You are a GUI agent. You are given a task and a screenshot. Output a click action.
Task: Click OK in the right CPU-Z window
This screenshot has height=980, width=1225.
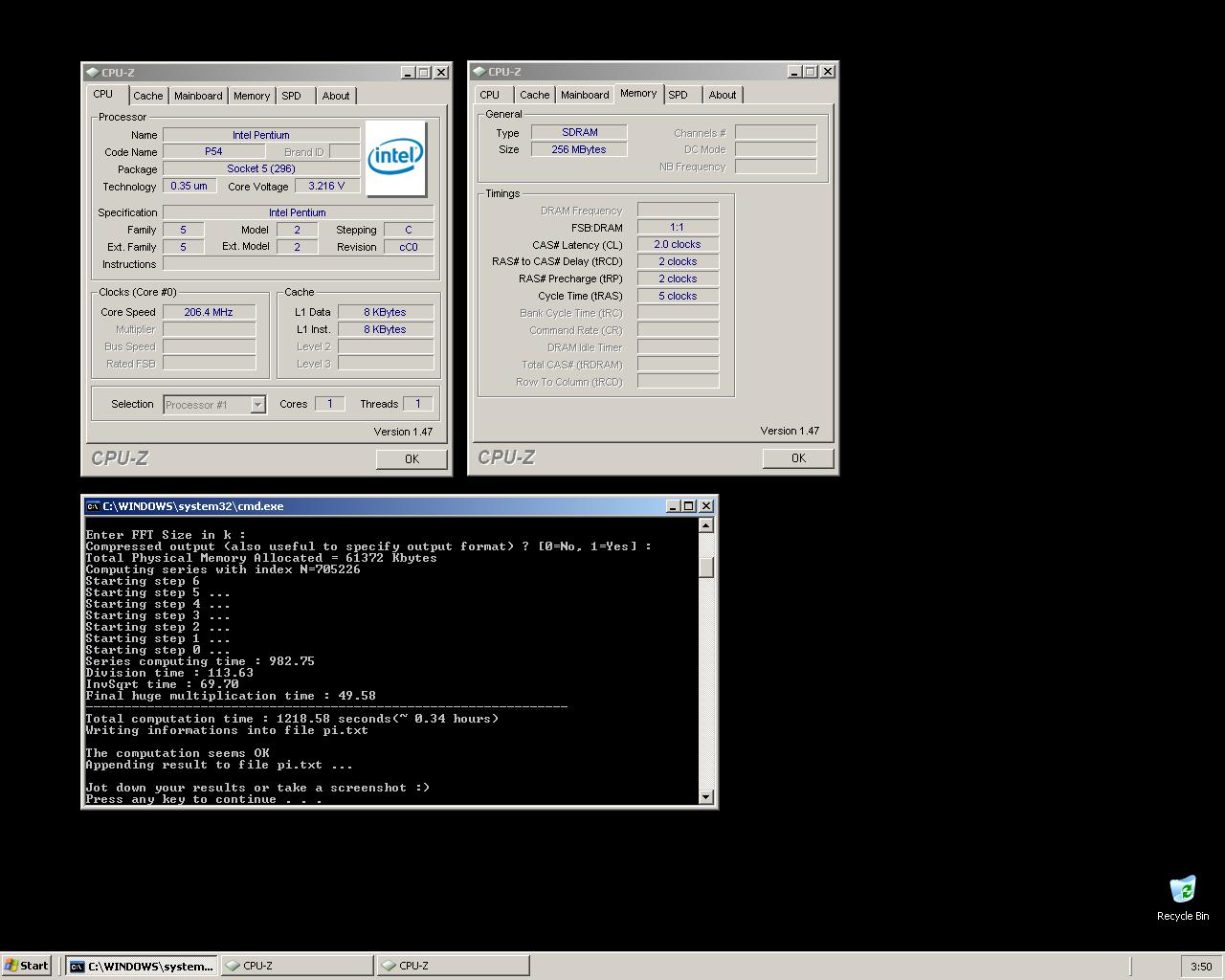pyautogui.click(x=798, y=458)
